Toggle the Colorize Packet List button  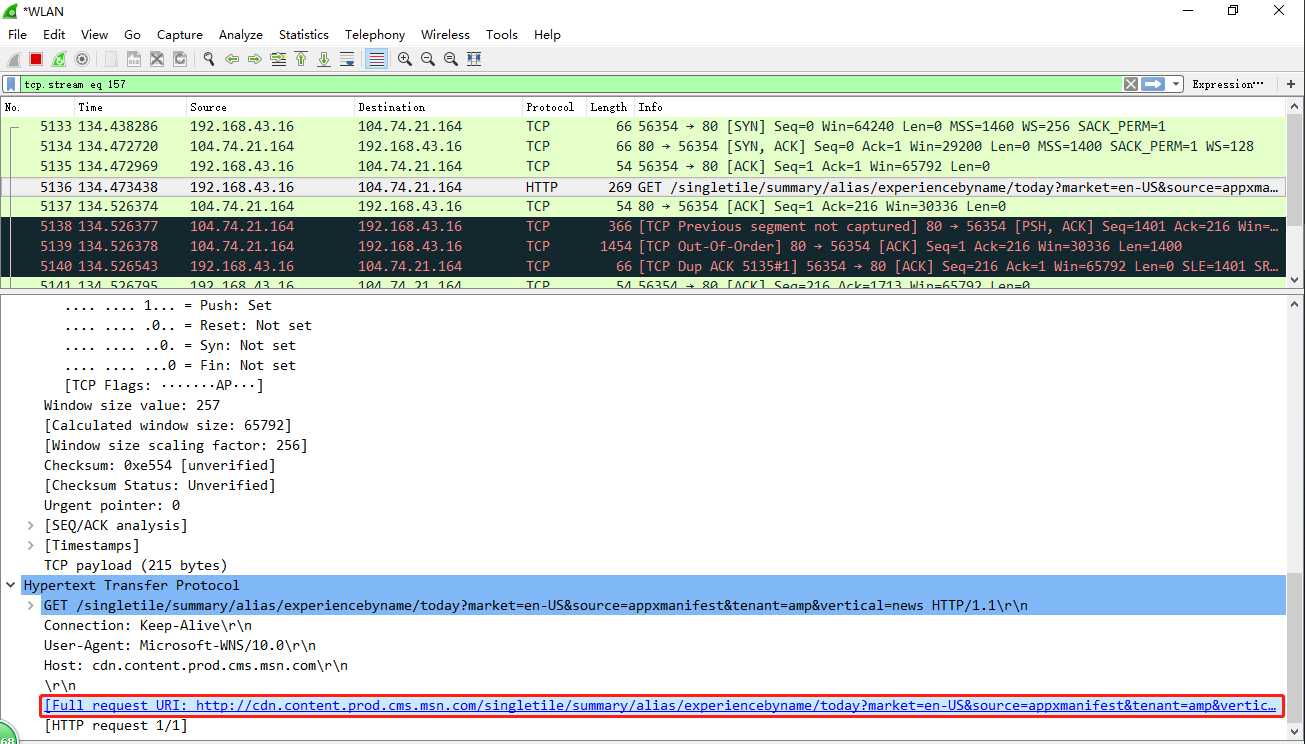(376, 59)
